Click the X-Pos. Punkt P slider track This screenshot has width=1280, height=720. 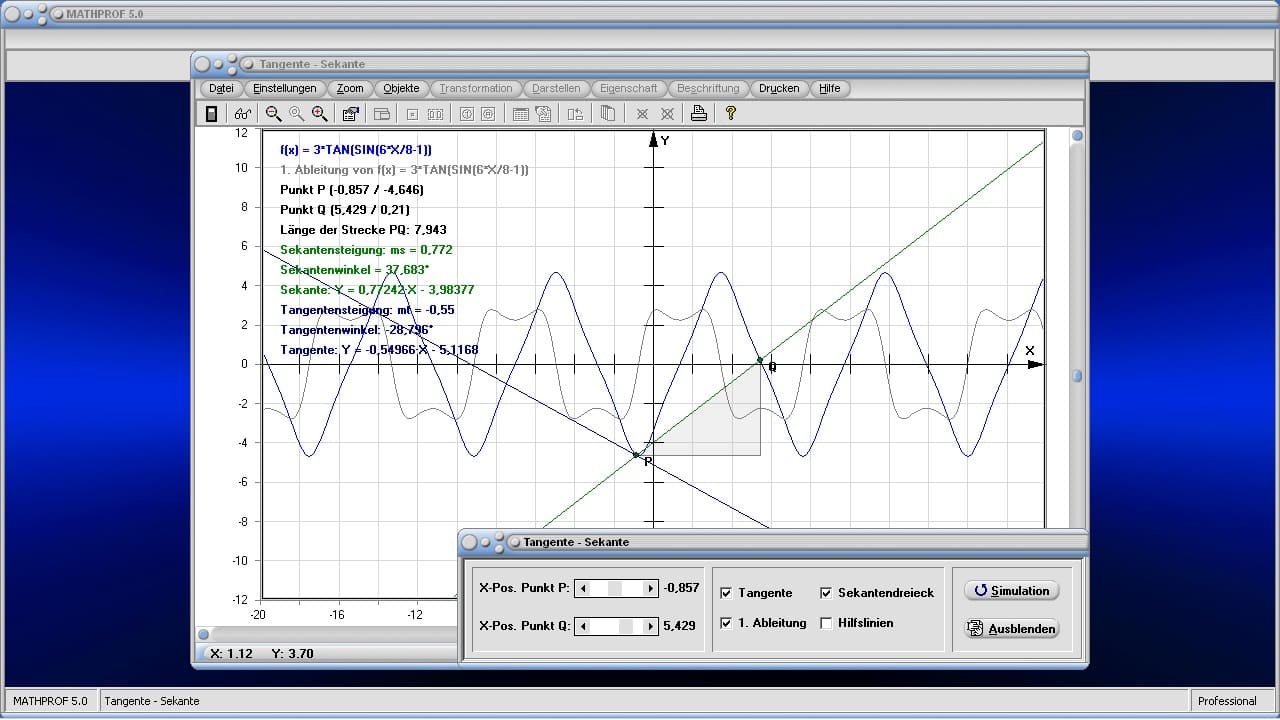617,588
